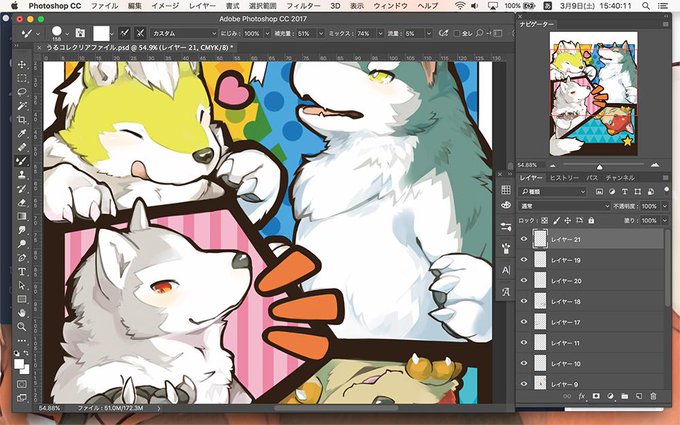680x425 pixels.
Task: Expand the にじみ value dropdown arrow
Action: [x=267, y=33]
